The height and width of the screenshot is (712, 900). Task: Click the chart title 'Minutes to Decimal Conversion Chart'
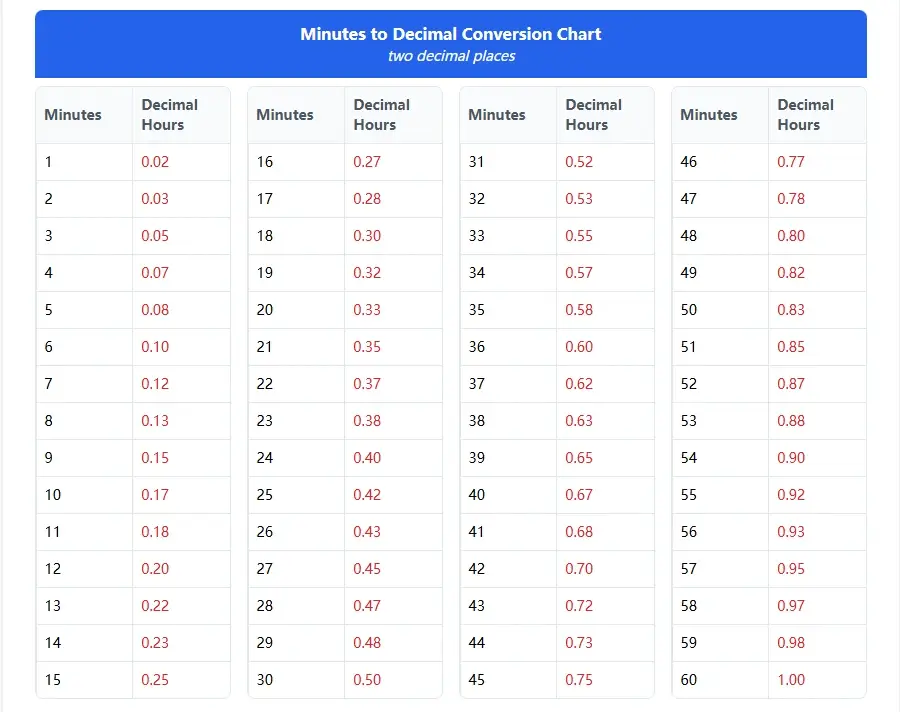(x=450, y=34)
